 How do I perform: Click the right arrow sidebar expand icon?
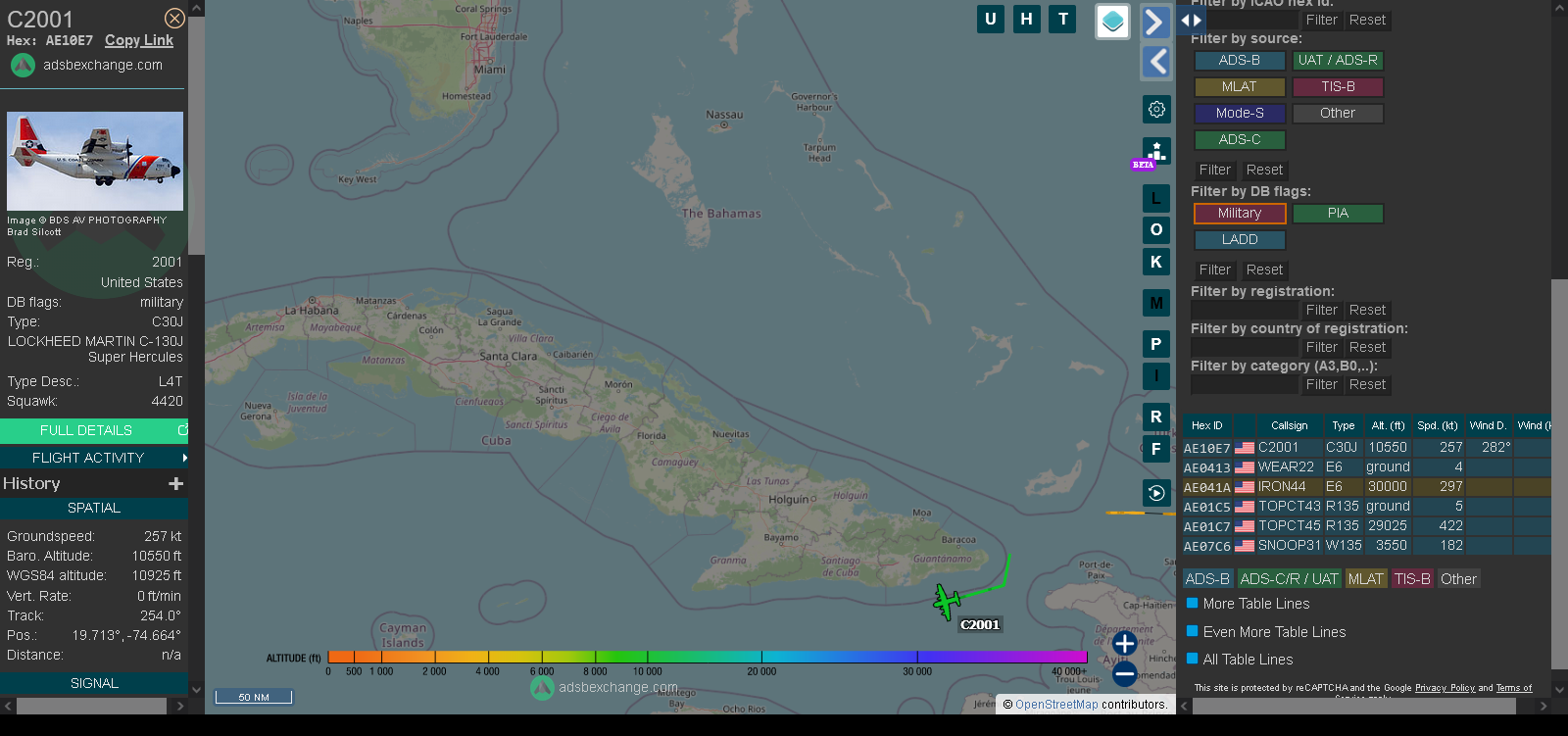[1156, 22]
